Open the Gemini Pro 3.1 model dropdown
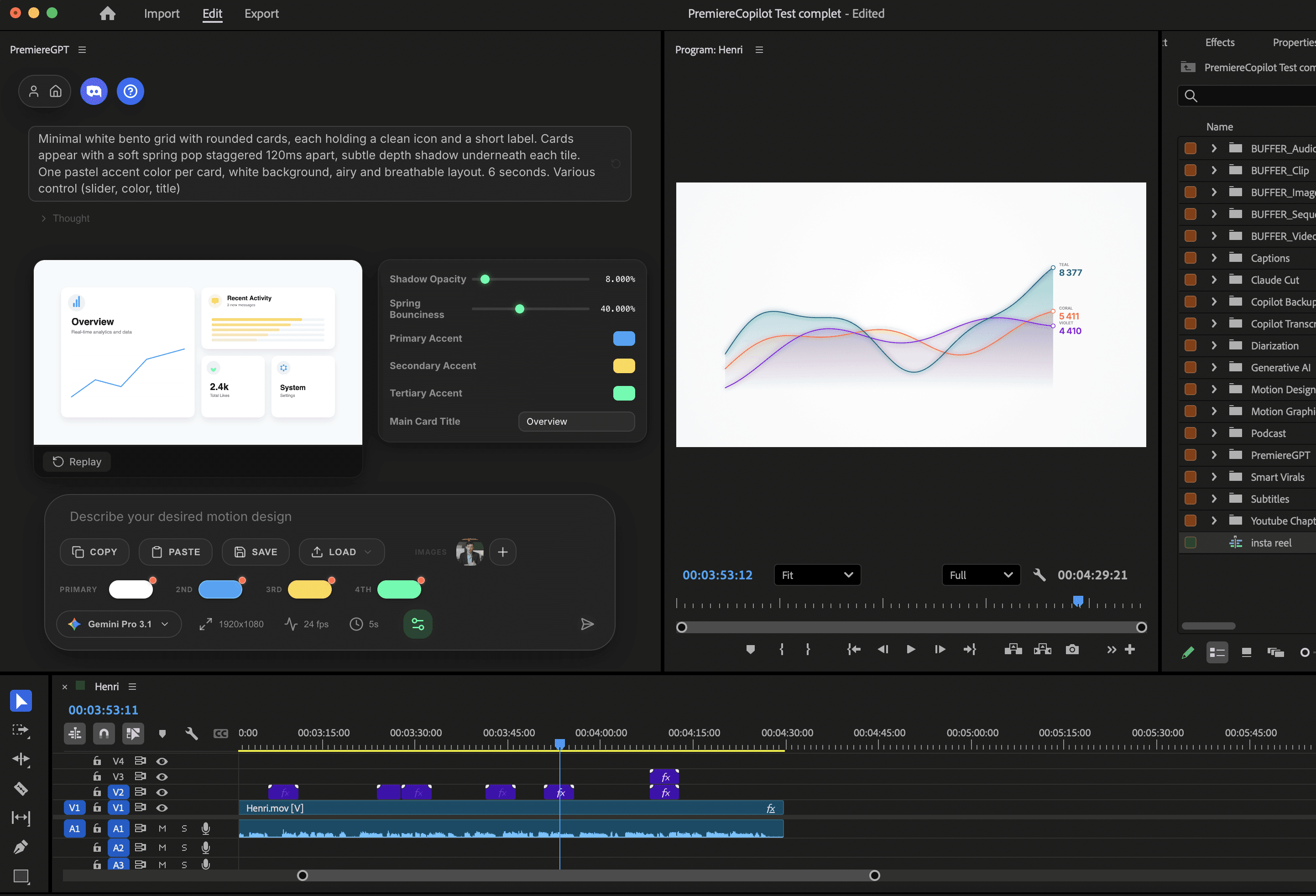 [119, 624]
